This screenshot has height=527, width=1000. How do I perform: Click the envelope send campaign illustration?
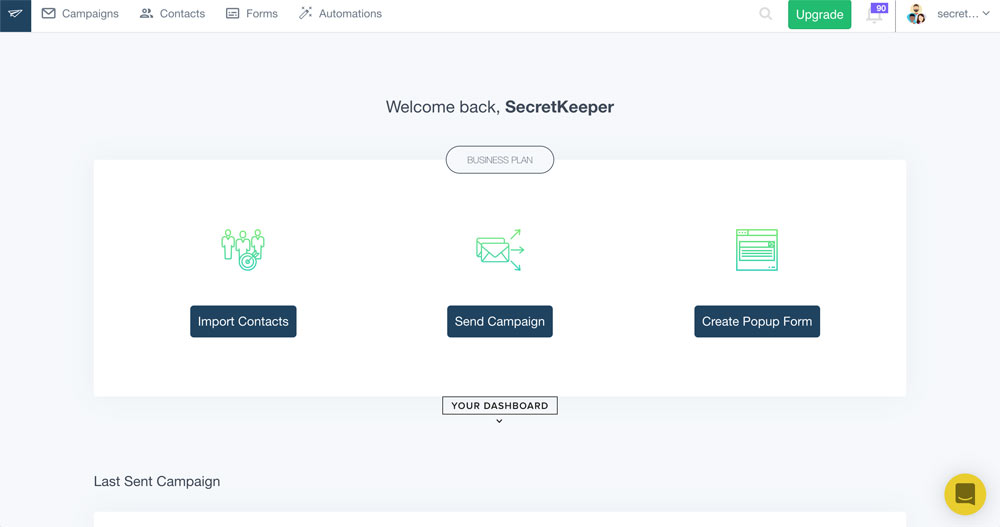499,250
